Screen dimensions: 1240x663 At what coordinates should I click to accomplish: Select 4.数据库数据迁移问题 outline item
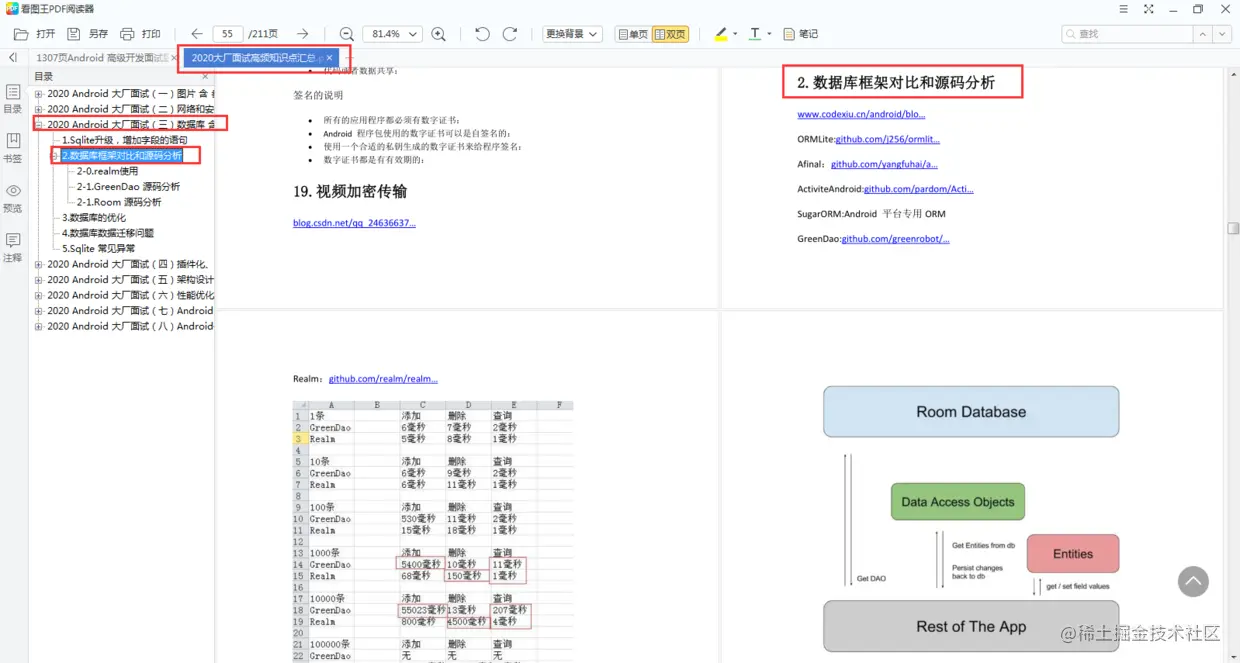[108, 233]
